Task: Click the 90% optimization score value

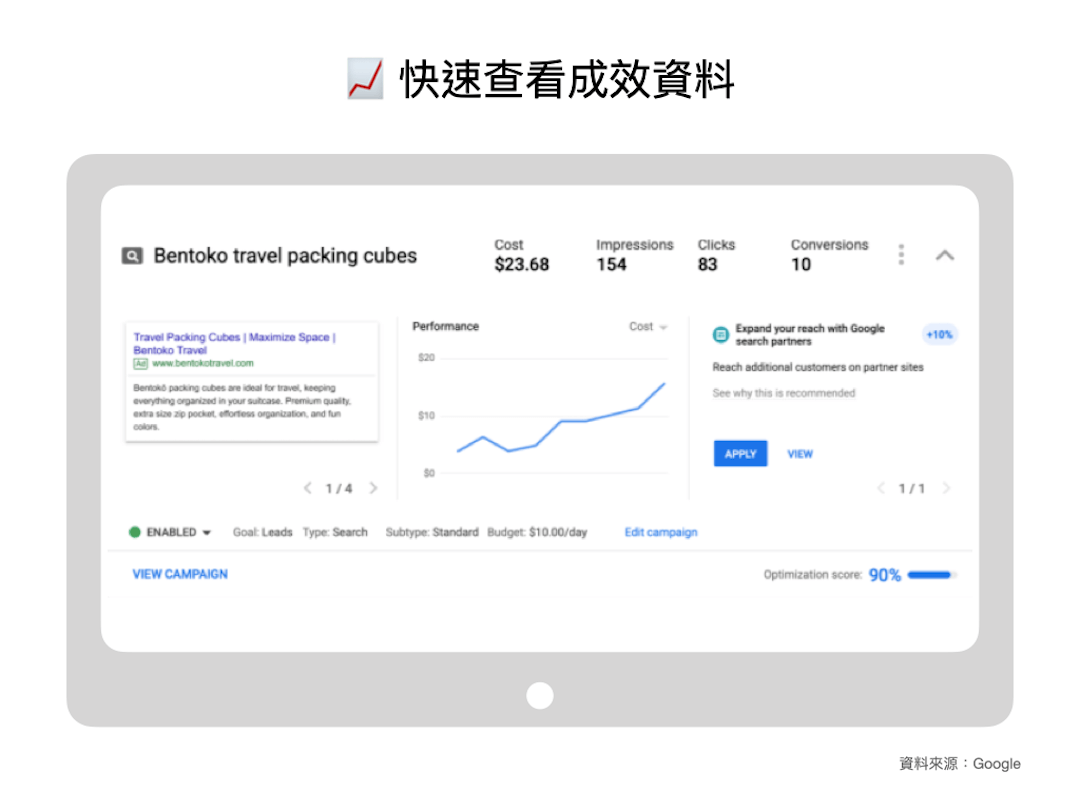Action: point(884,575)
